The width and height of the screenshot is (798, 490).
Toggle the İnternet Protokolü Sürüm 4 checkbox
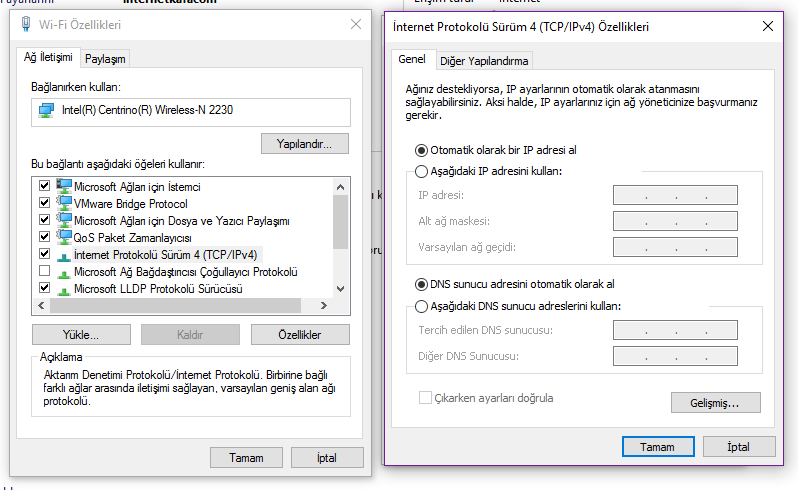coord(44,253)
